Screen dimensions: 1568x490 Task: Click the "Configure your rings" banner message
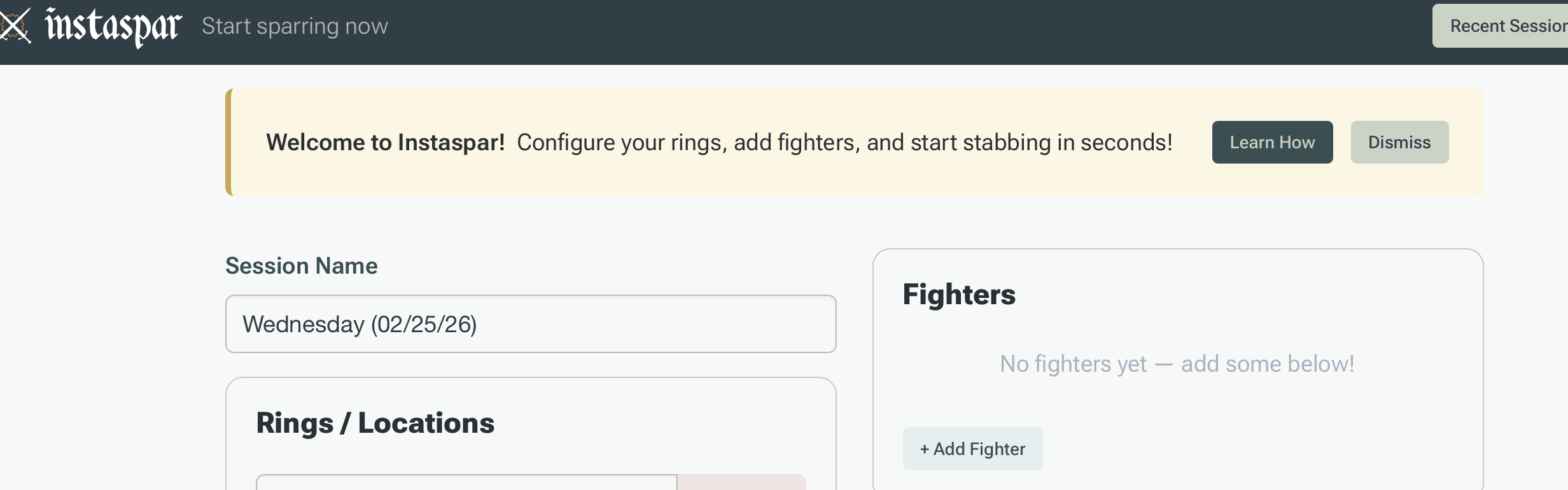point(844,143)
